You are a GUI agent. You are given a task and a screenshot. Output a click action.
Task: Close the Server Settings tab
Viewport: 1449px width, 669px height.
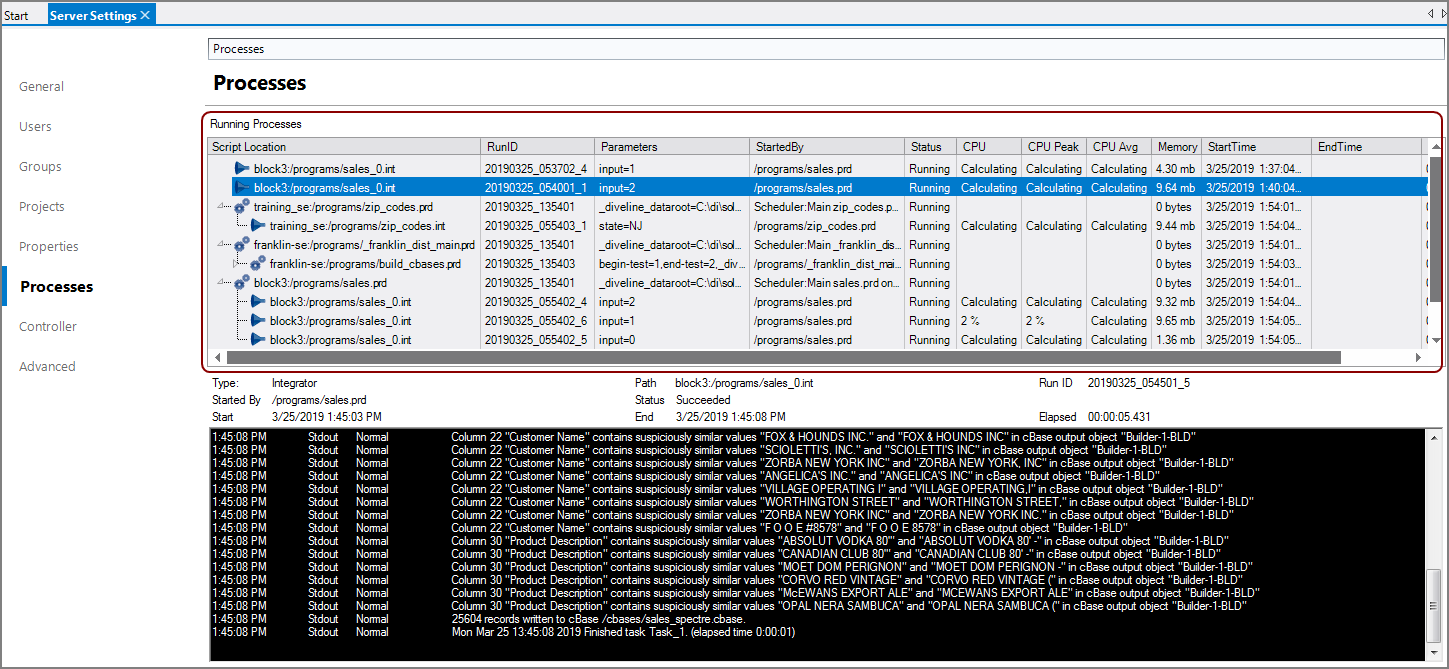click(146, 14)
